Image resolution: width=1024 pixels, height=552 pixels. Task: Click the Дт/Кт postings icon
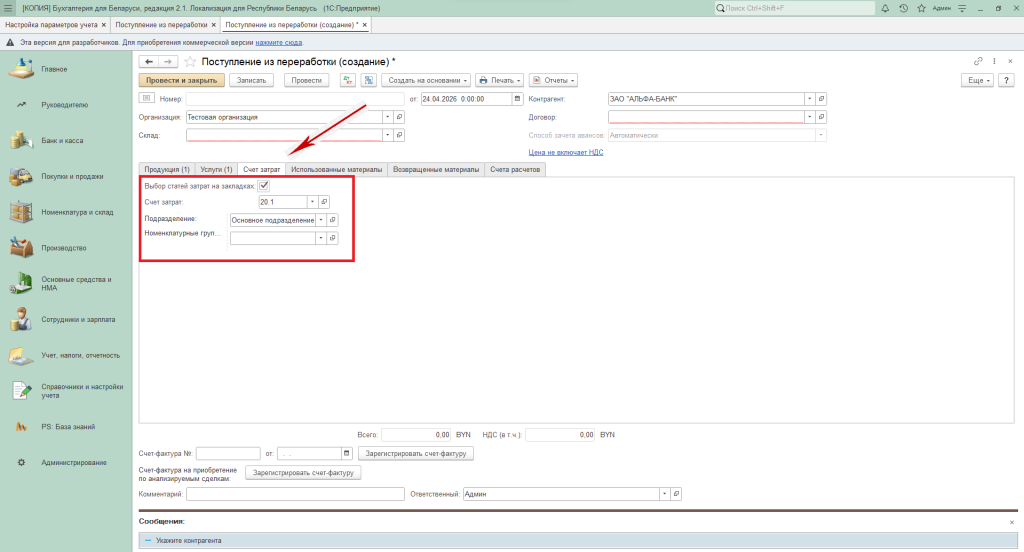[x=349, y=80]
